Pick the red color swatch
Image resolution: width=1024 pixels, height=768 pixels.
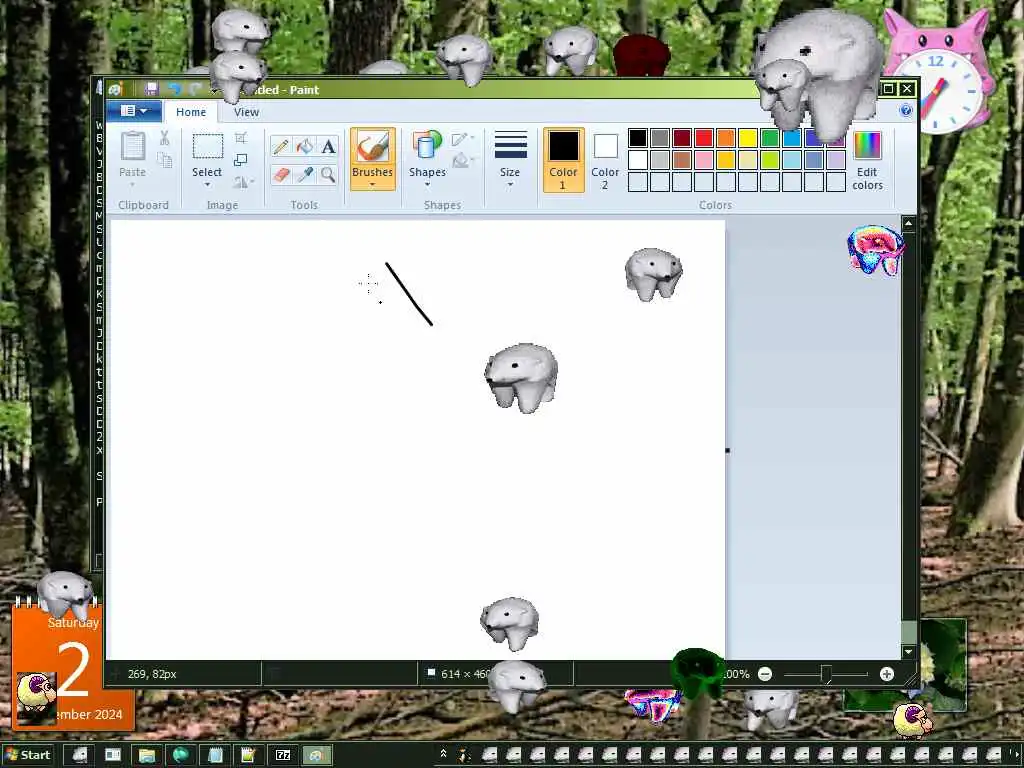[704, 138]
